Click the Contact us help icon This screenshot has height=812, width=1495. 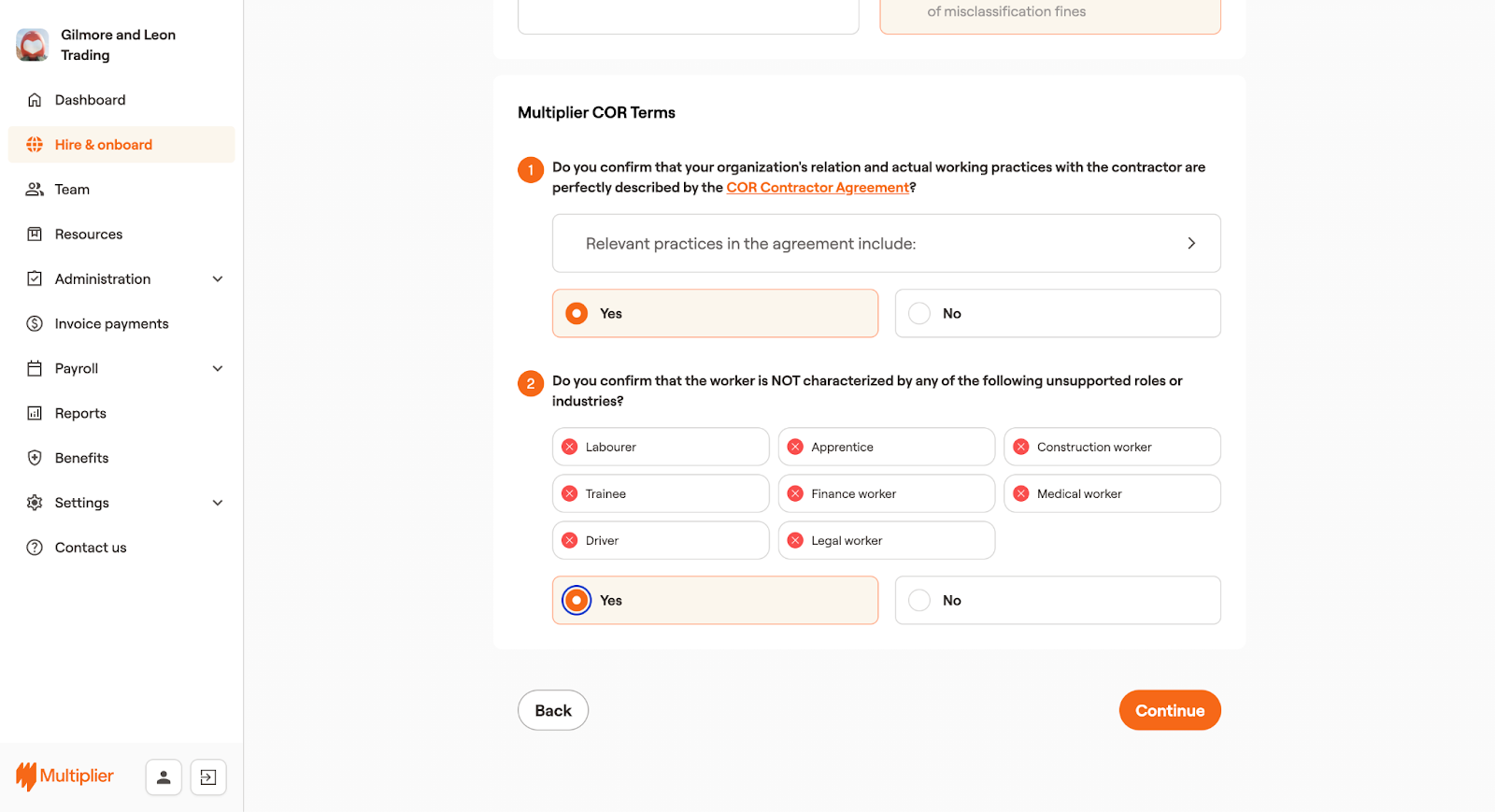(x=35, y=548)
